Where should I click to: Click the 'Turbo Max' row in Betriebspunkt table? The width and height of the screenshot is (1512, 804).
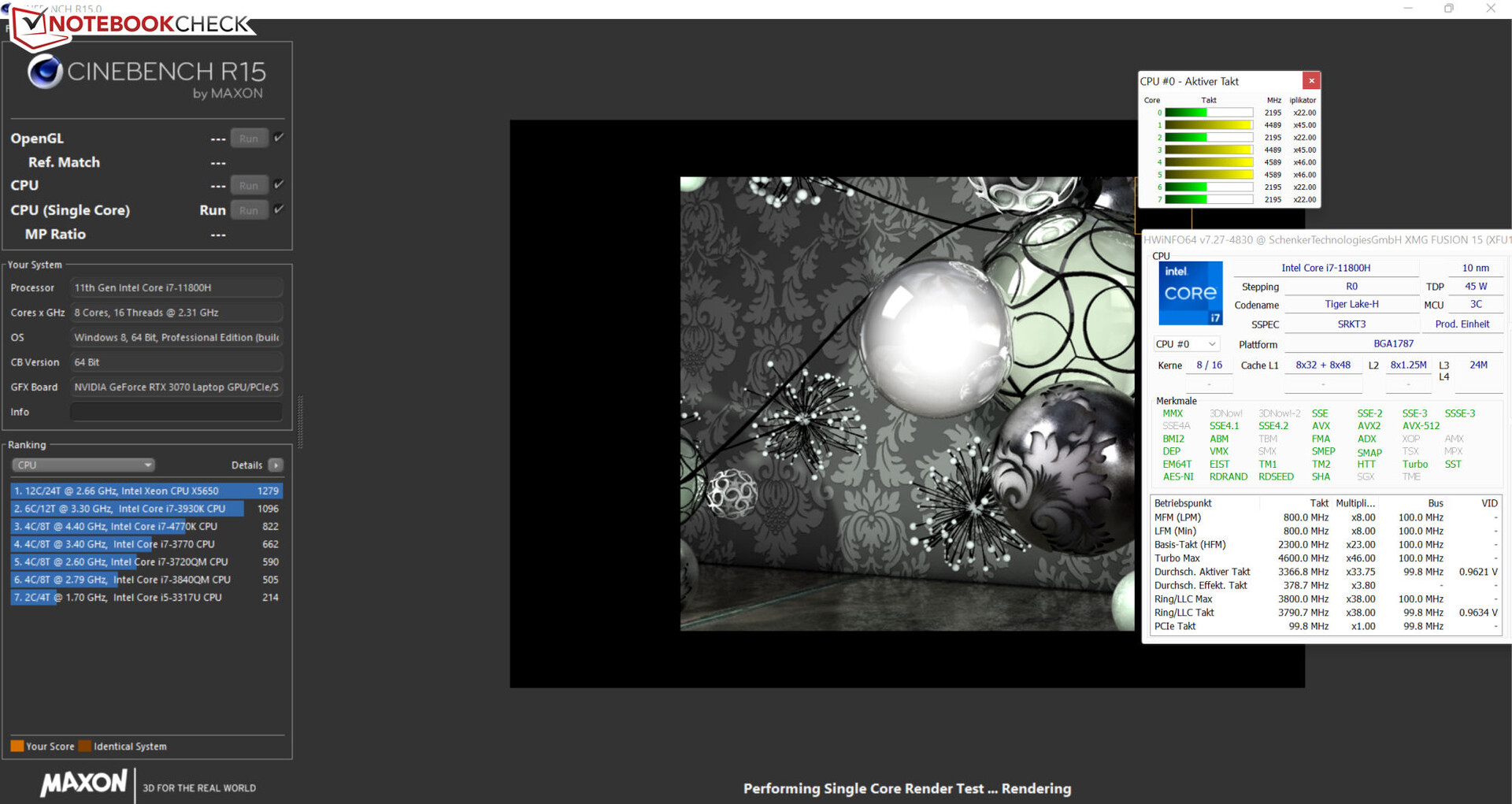coord(1325,558)
